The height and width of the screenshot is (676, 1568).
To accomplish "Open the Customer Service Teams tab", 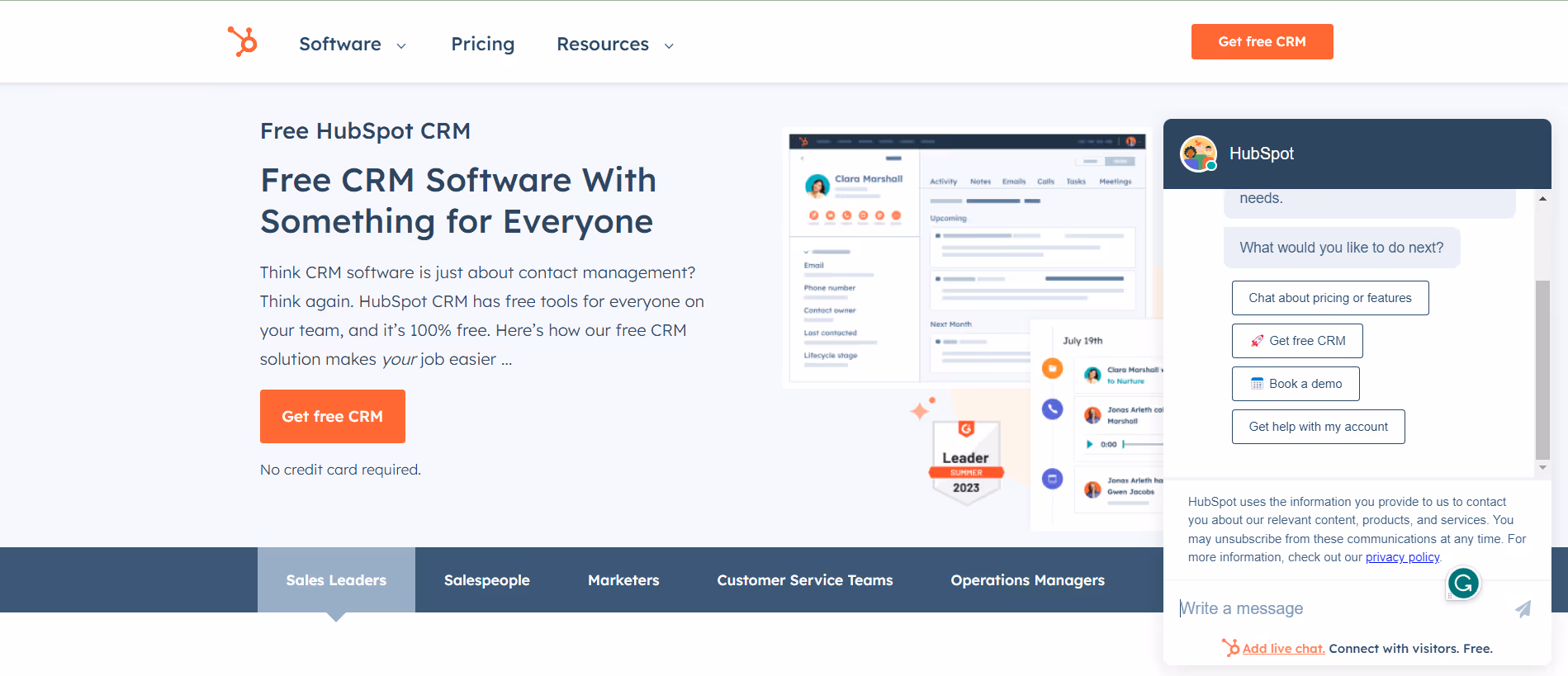I will [804, 579].
